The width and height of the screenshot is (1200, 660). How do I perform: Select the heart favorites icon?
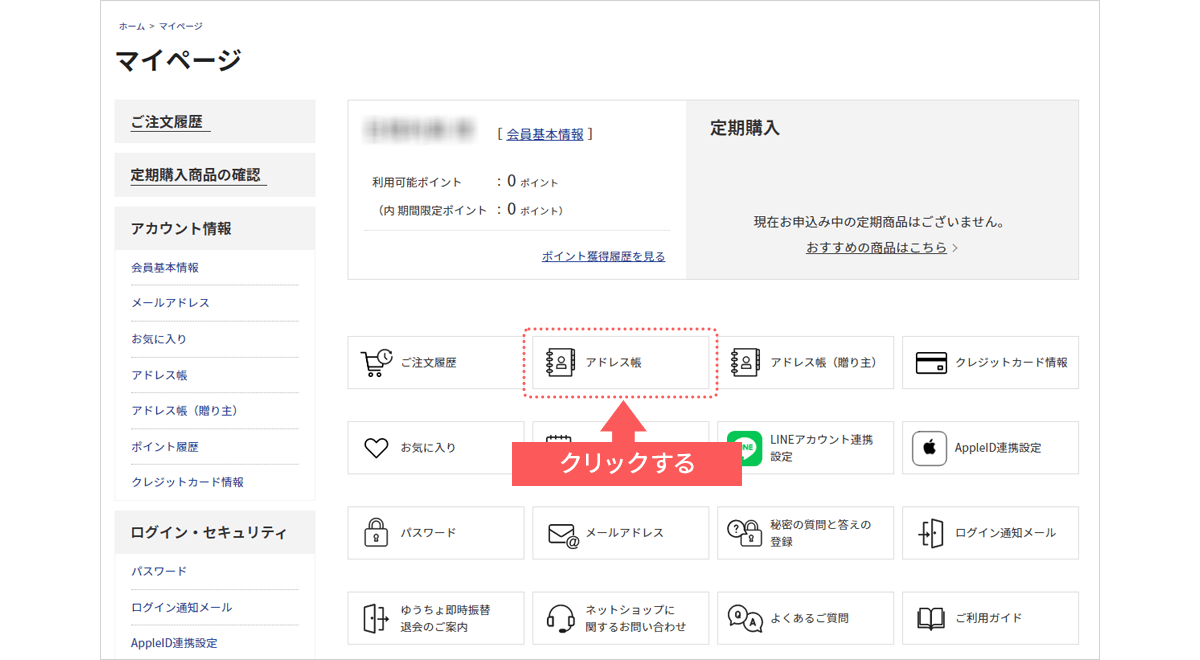(x=376, y=448)
